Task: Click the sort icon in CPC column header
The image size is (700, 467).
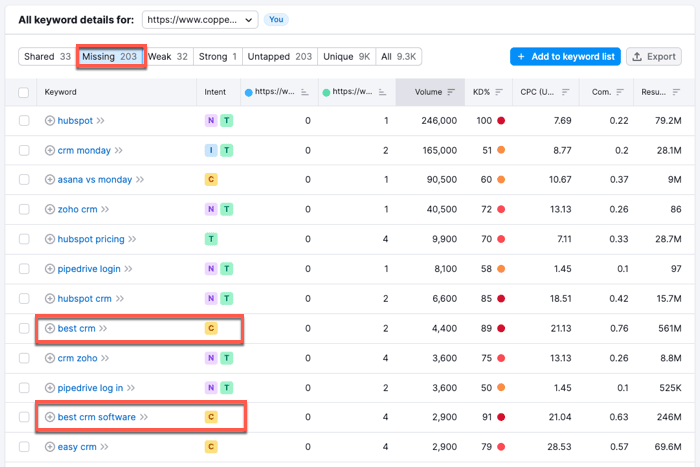Action: tap(566, 93)
